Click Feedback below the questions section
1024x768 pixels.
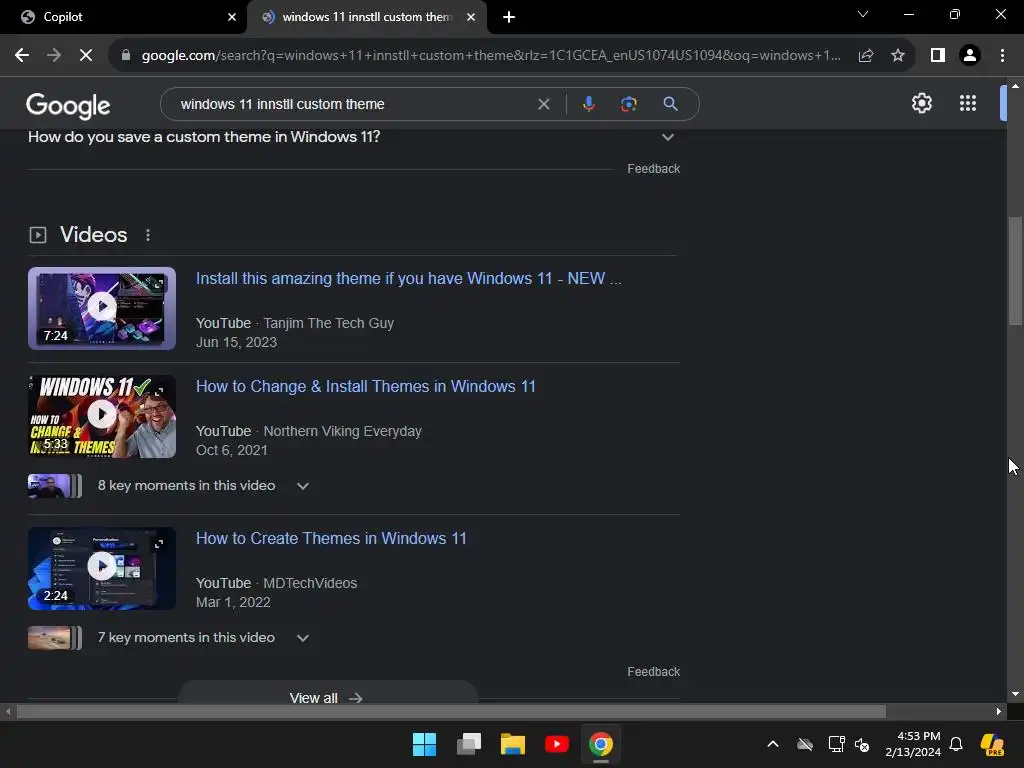pos(653,168)
